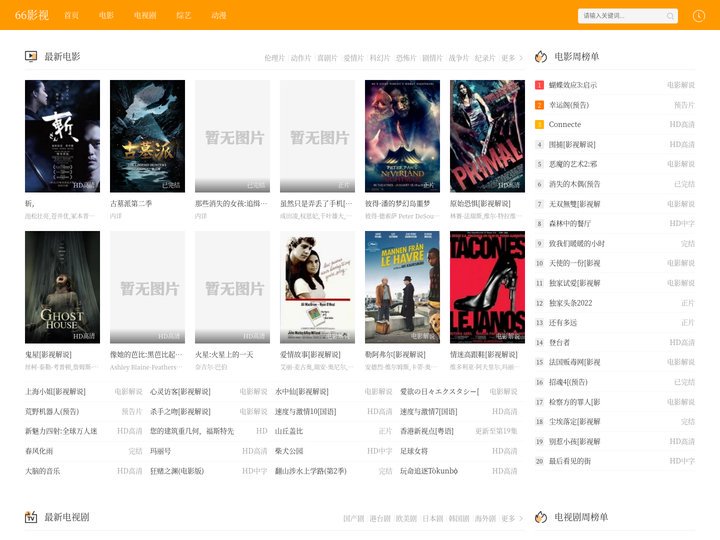This screenshot has width=720, height=540.
Task: Open the 综艺 nav item
Action: (184, 15)
